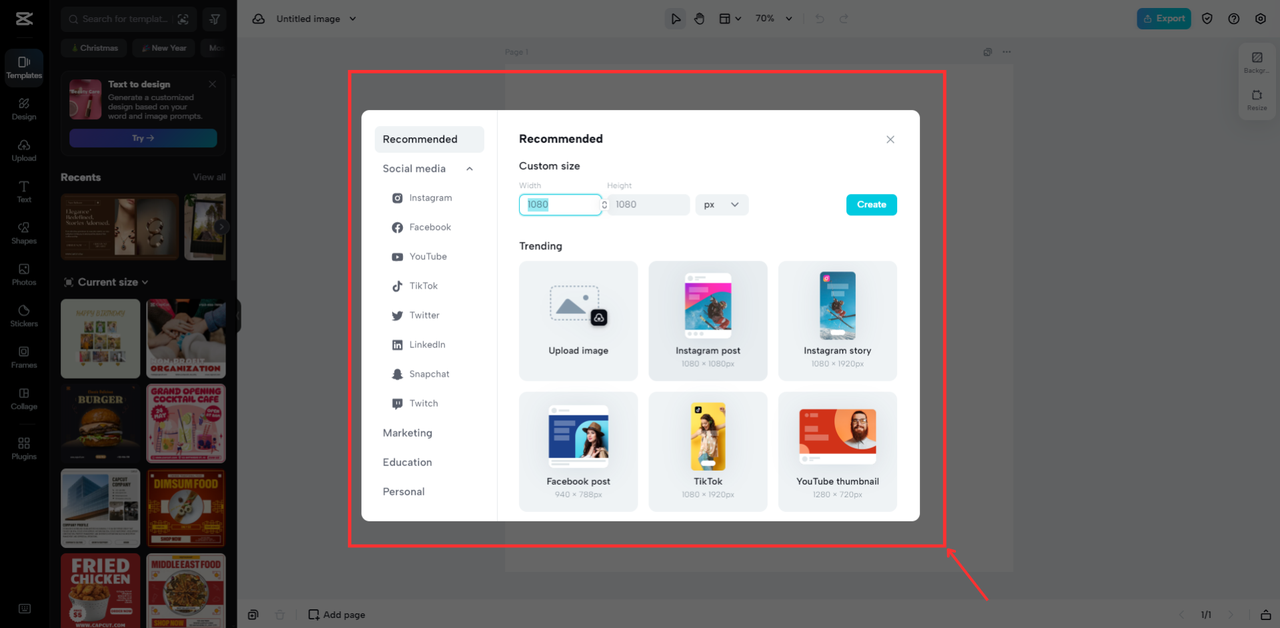This screenshot has width=1280, height=628.
Task: Click Add page in the bottom bar
Action: (337, 615)
